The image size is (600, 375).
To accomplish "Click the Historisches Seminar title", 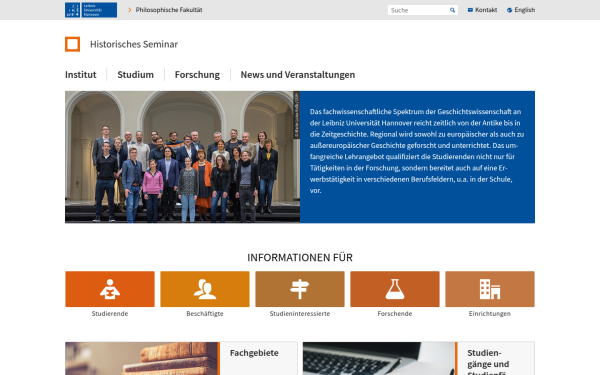I will pos(134,44).
